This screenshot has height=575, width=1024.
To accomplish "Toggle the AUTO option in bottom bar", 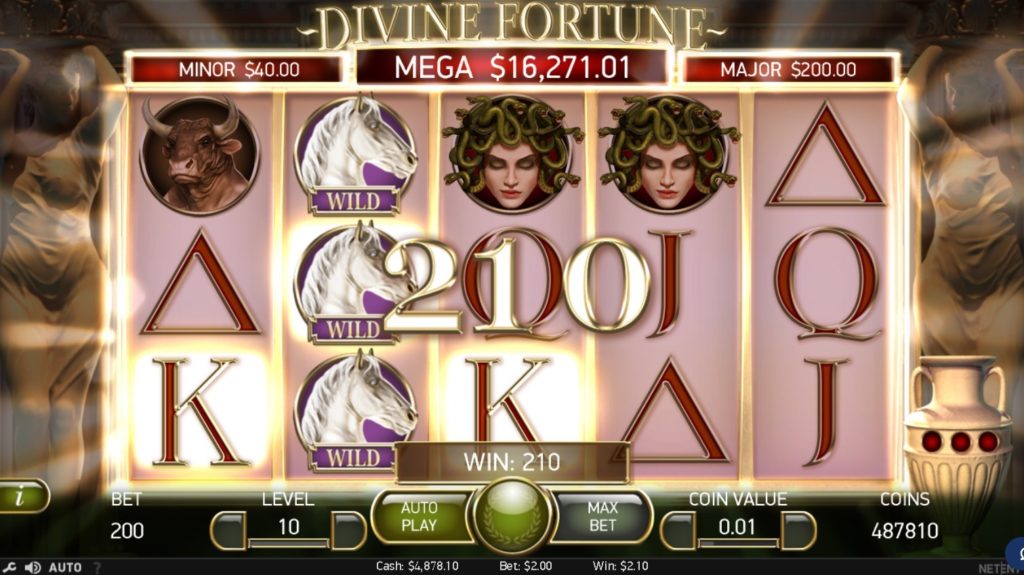I will coord(65,567).
